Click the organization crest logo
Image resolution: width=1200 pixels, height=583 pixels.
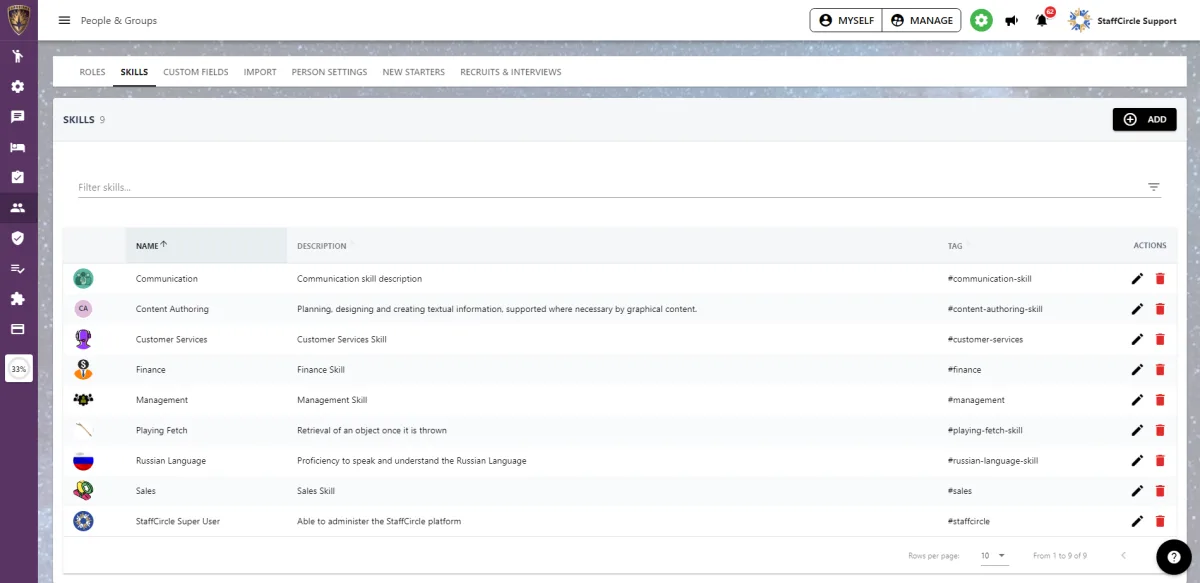pyautogui.click(x=18, y=20)
